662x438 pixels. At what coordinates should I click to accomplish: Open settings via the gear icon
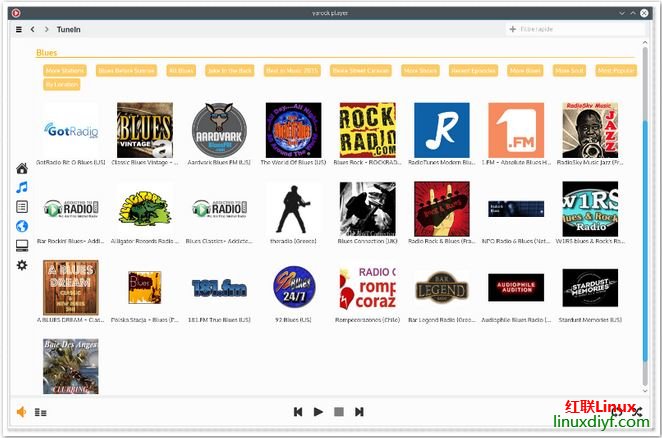22,265
